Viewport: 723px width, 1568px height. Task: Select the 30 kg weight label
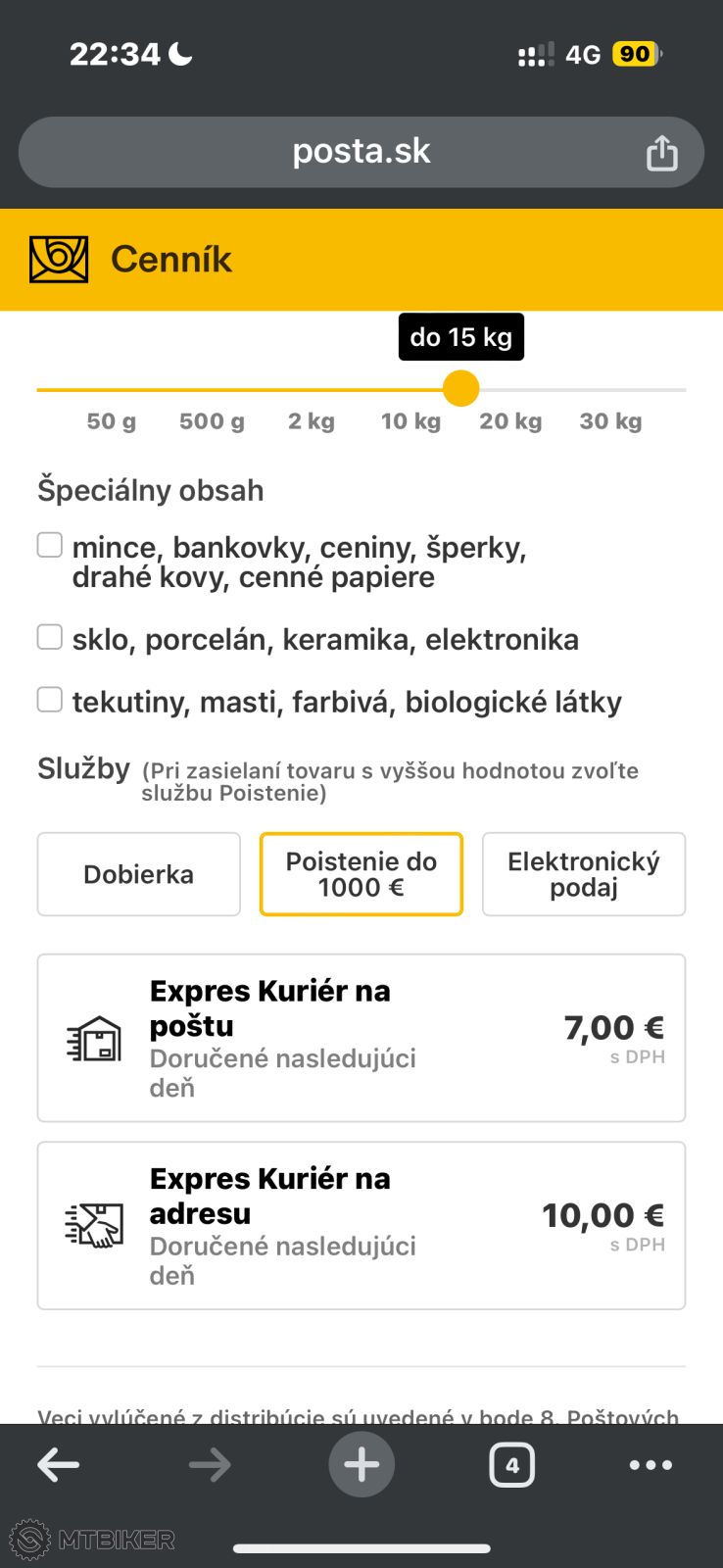click(610, 421)
